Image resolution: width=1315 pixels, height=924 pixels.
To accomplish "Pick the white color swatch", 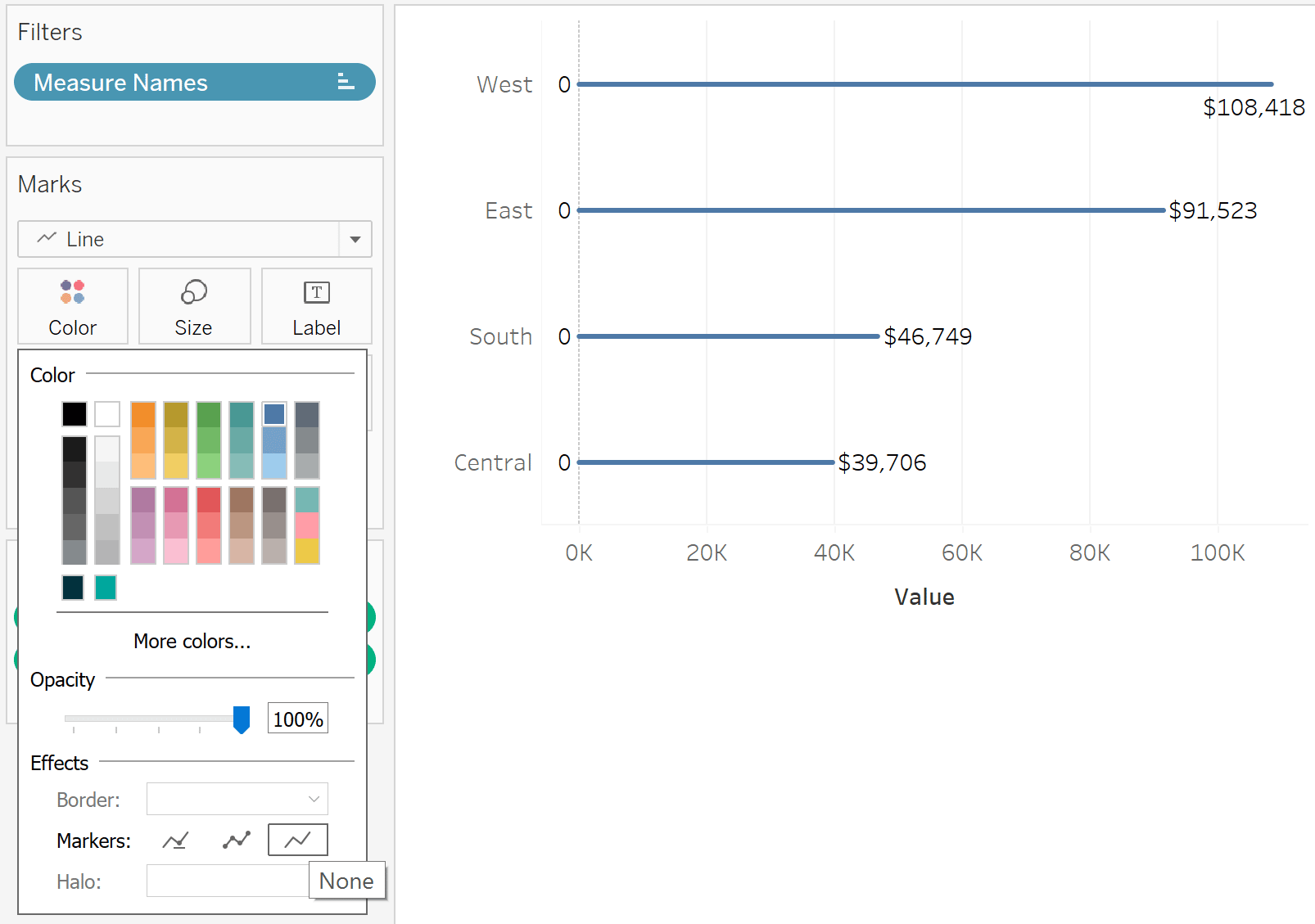I will tap(107, 414).
